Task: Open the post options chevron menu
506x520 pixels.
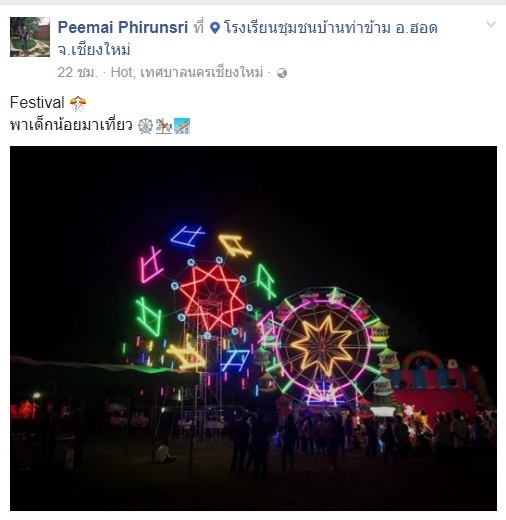Action: tap(491, 24)
